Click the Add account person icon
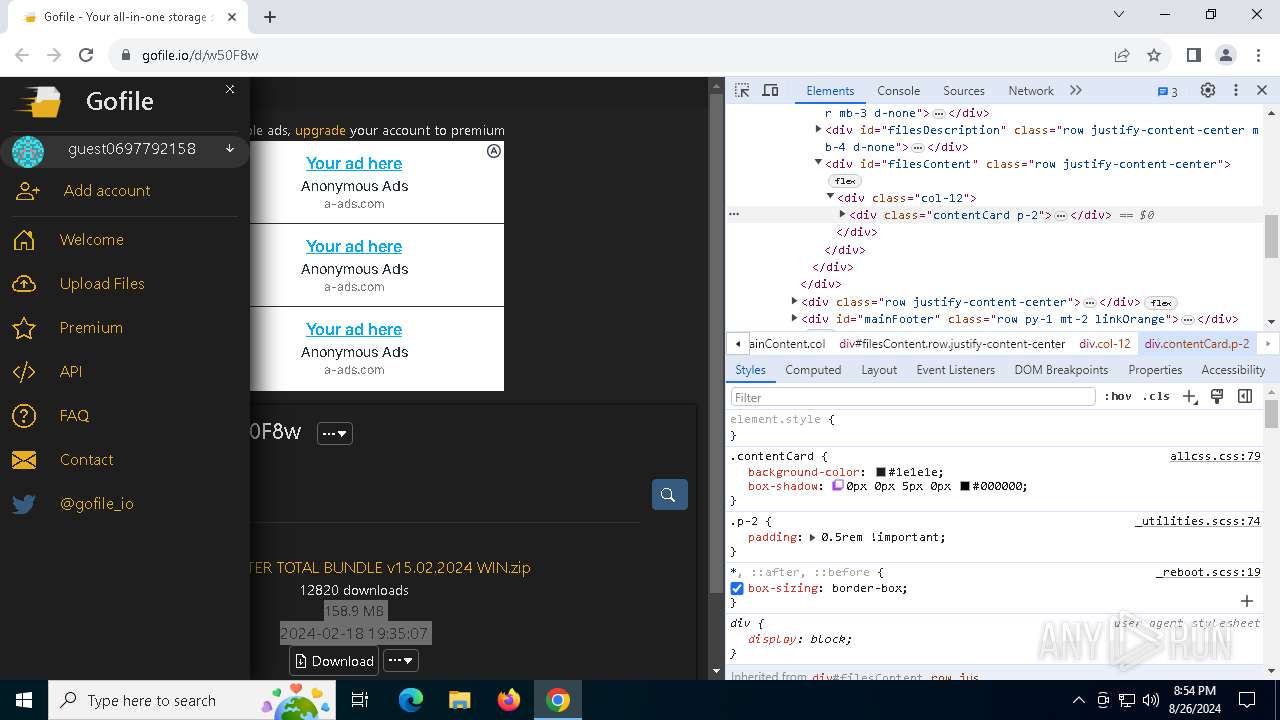The height and width of the screenshot is (720, 1280). [28, 191]
